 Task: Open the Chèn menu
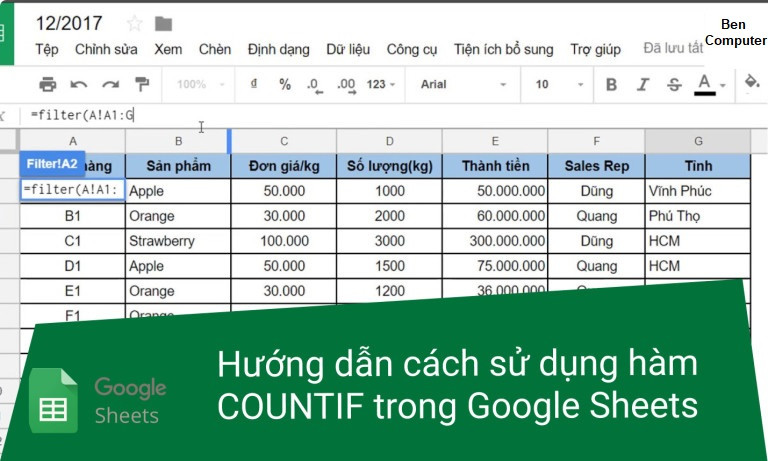click(215, 49)
